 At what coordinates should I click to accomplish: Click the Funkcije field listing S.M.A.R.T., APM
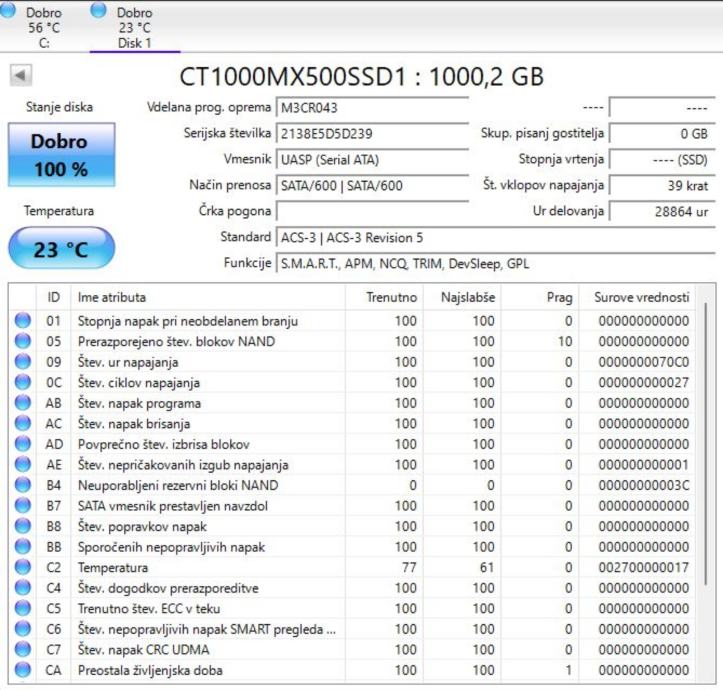(495, 263)
